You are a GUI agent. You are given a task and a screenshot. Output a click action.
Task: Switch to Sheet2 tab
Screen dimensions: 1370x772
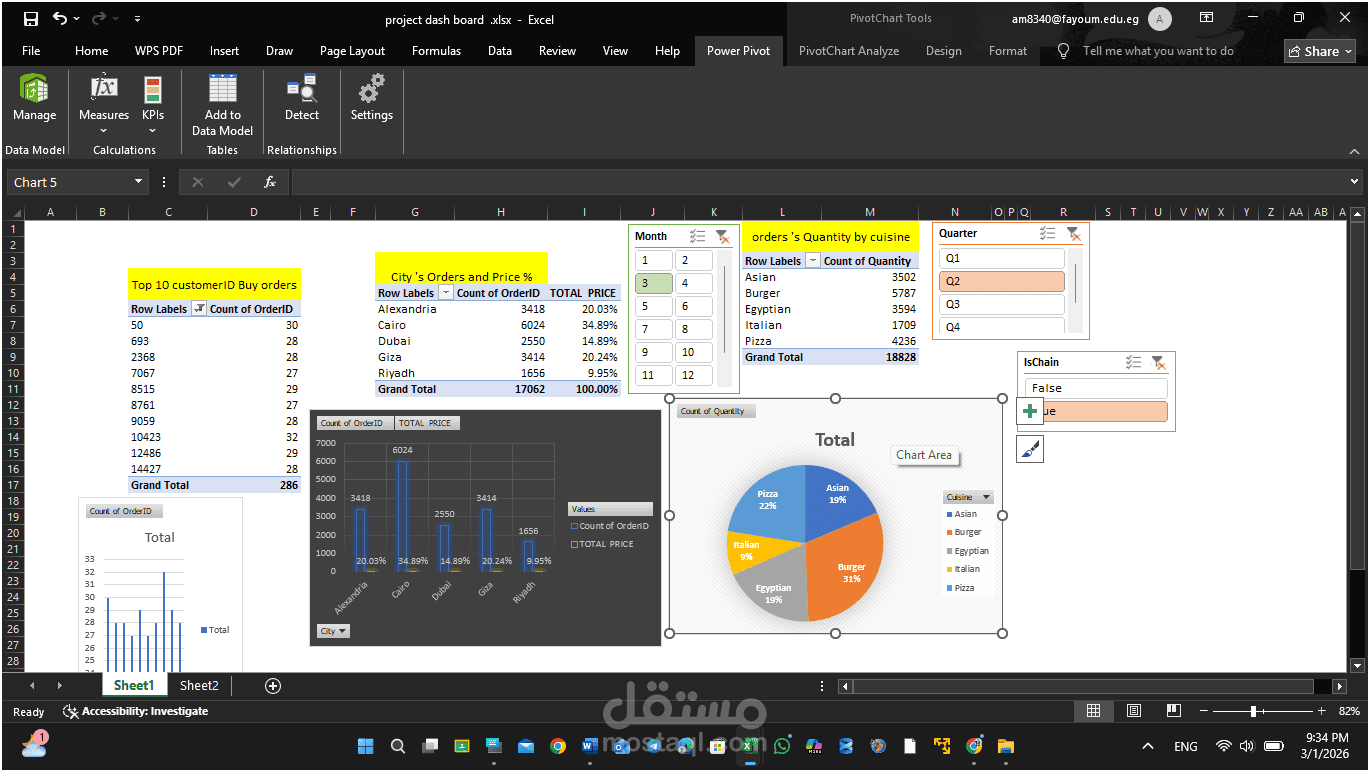coord(199,685)
